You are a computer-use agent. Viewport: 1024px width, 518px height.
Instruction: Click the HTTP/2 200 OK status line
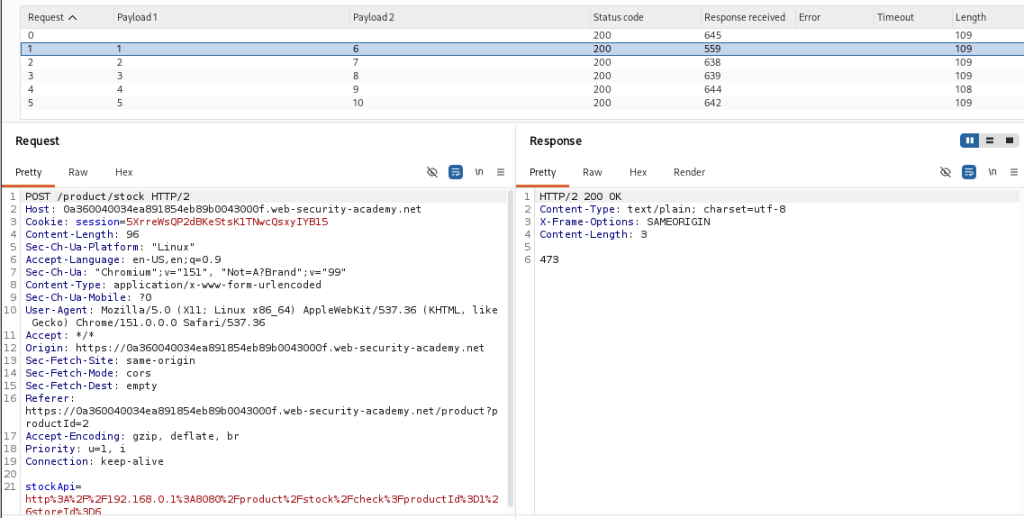point(580,197)
